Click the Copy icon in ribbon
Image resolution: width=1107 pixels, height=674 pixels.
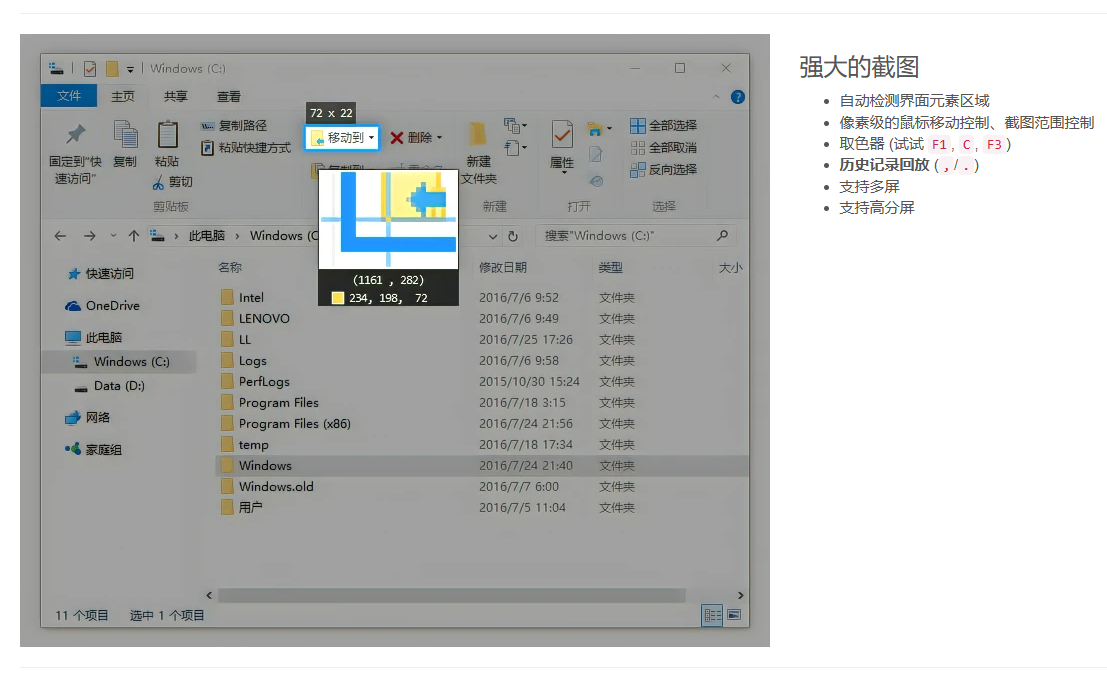(125, 134)
